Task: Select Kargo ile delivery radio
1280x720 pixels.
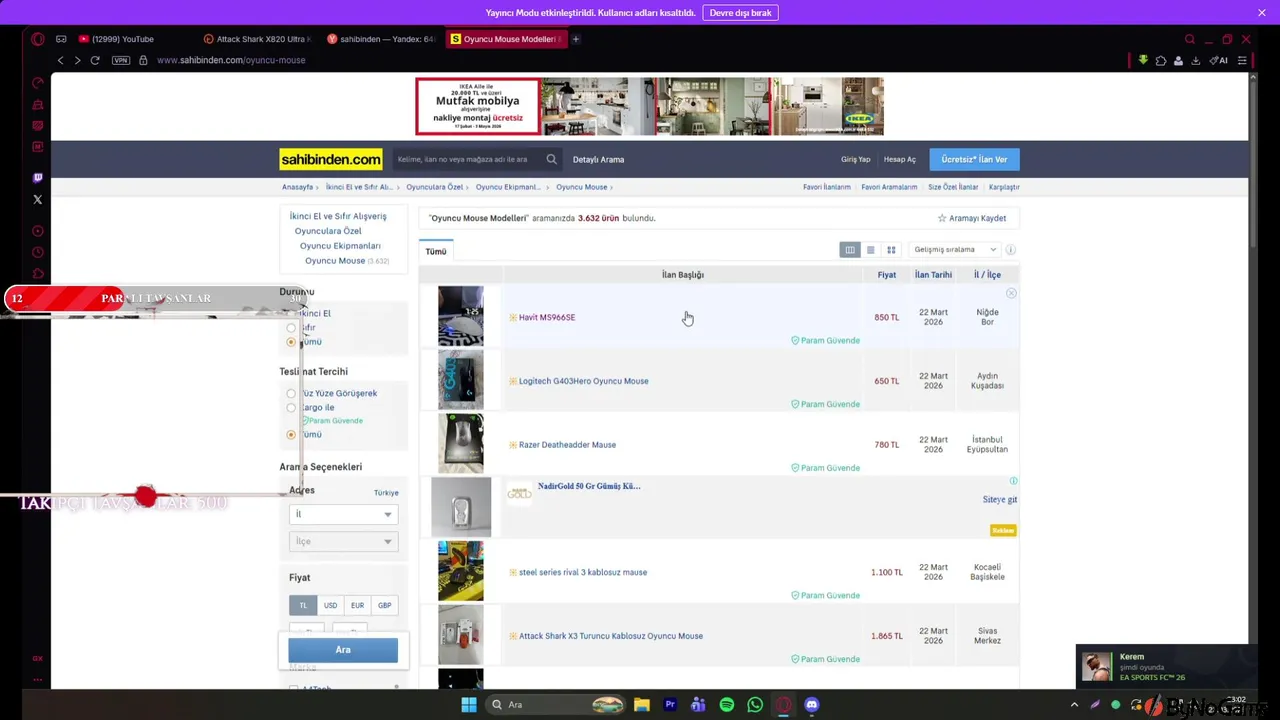Action: tap(291, 407)
